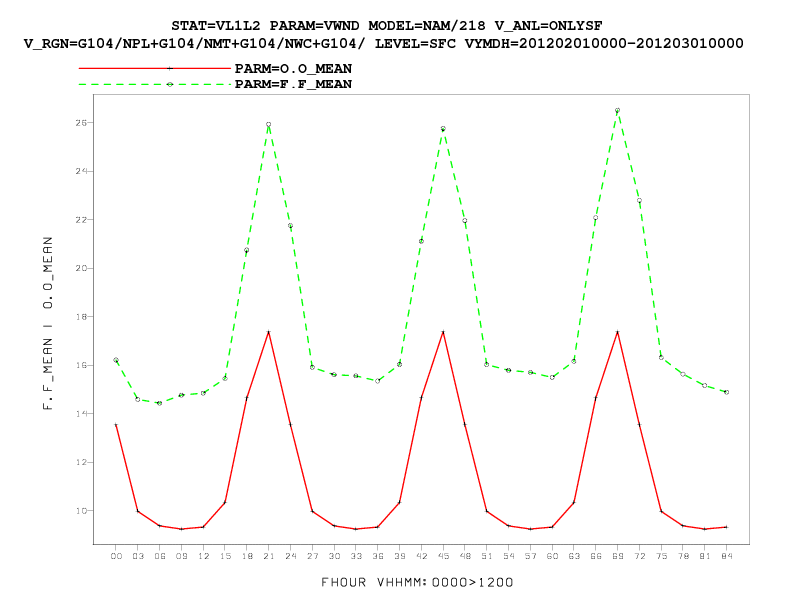
Task: Click y-axis tick label 22
Action: [x=81, y=220]
